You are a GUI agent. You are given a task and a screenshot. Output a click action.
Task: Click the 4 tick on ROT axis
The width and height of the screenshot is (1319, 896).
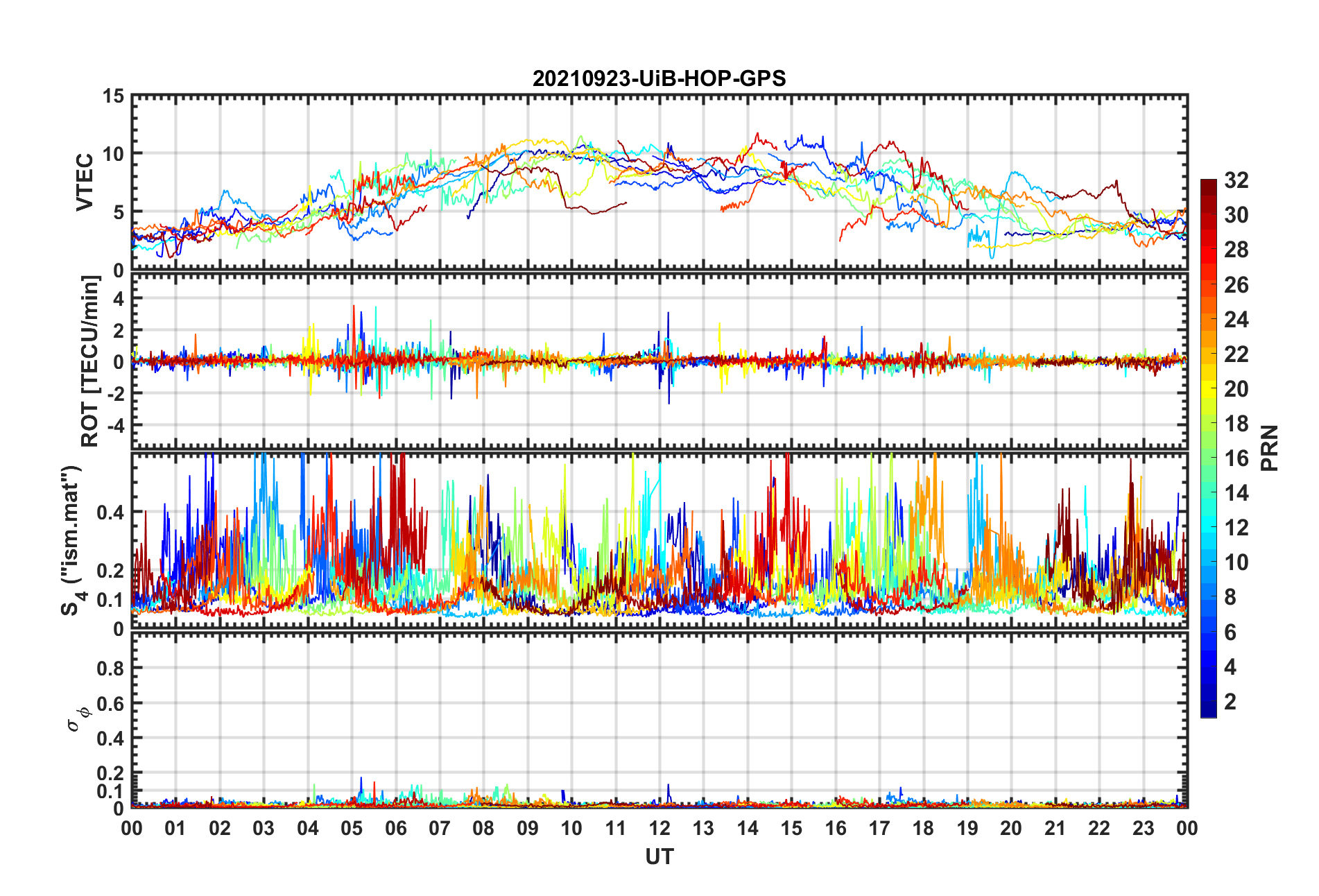pos(119,299)
